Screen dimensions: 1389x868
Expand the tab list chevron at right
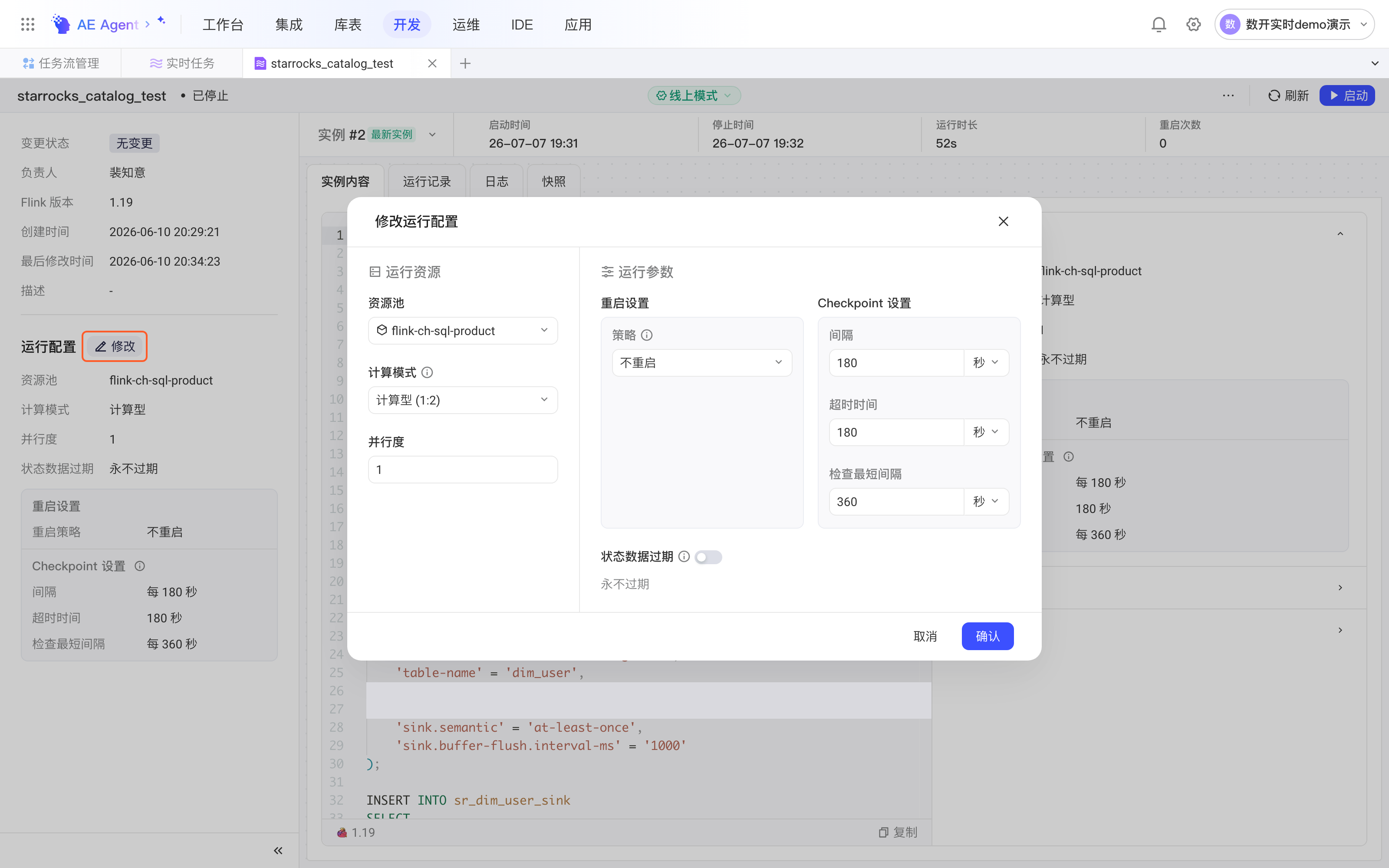coord(1375,63)
